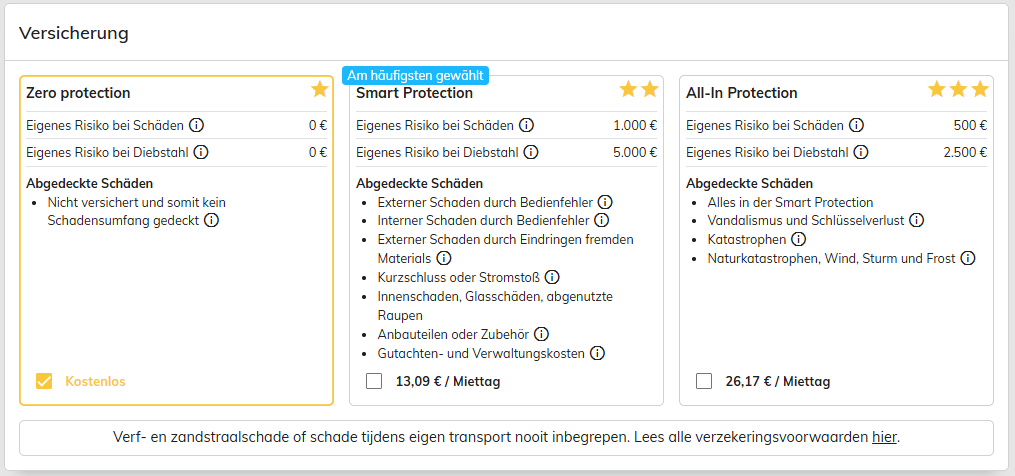Image resolution: width=1015 pixels, height=476 pixels.
Task: Select the 26,17 € All-In Protection checkbox
Action: pos(704,381)
